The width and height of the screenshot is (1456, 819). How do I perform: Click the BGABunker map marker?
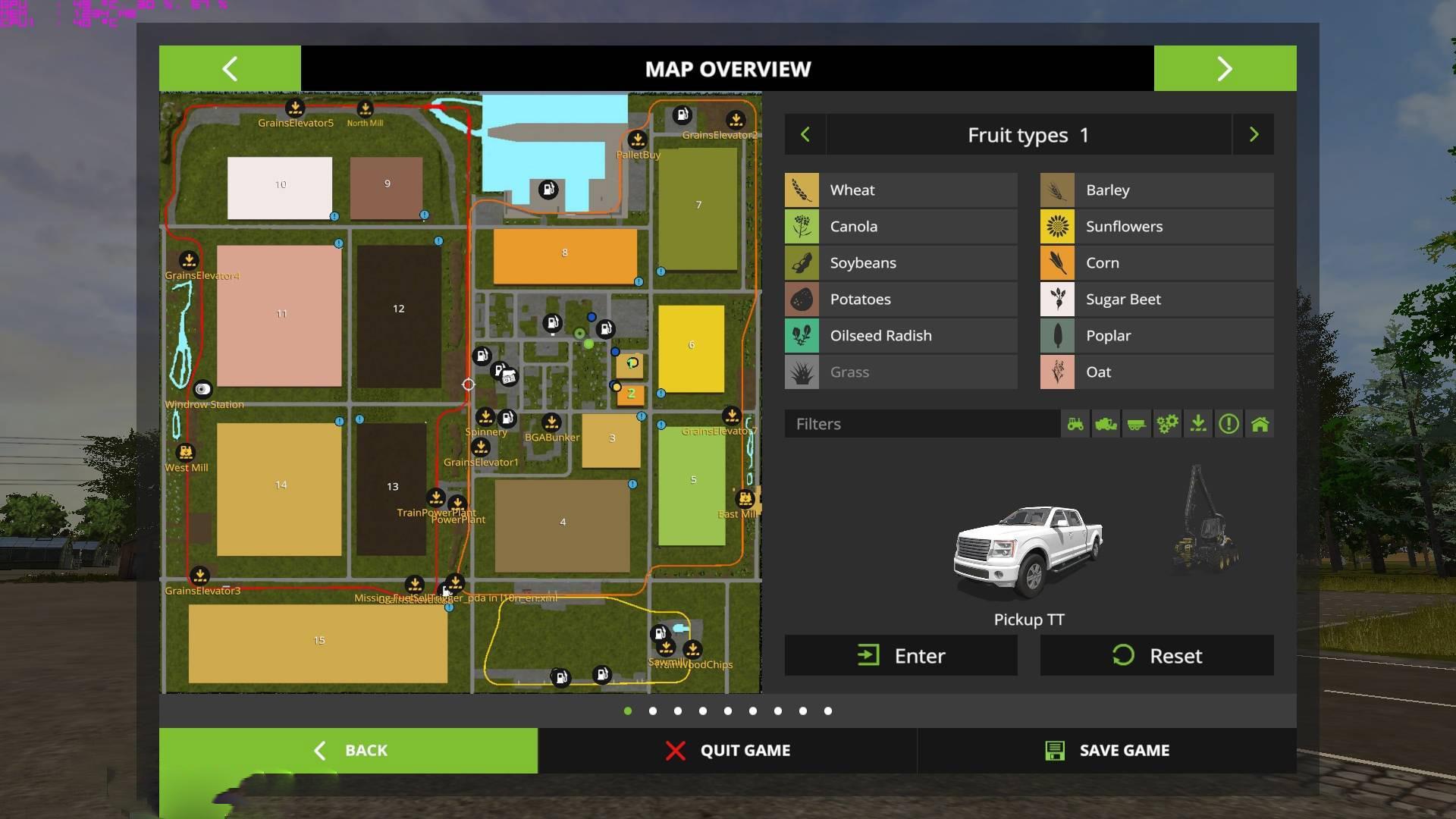(x=551, y=422)
